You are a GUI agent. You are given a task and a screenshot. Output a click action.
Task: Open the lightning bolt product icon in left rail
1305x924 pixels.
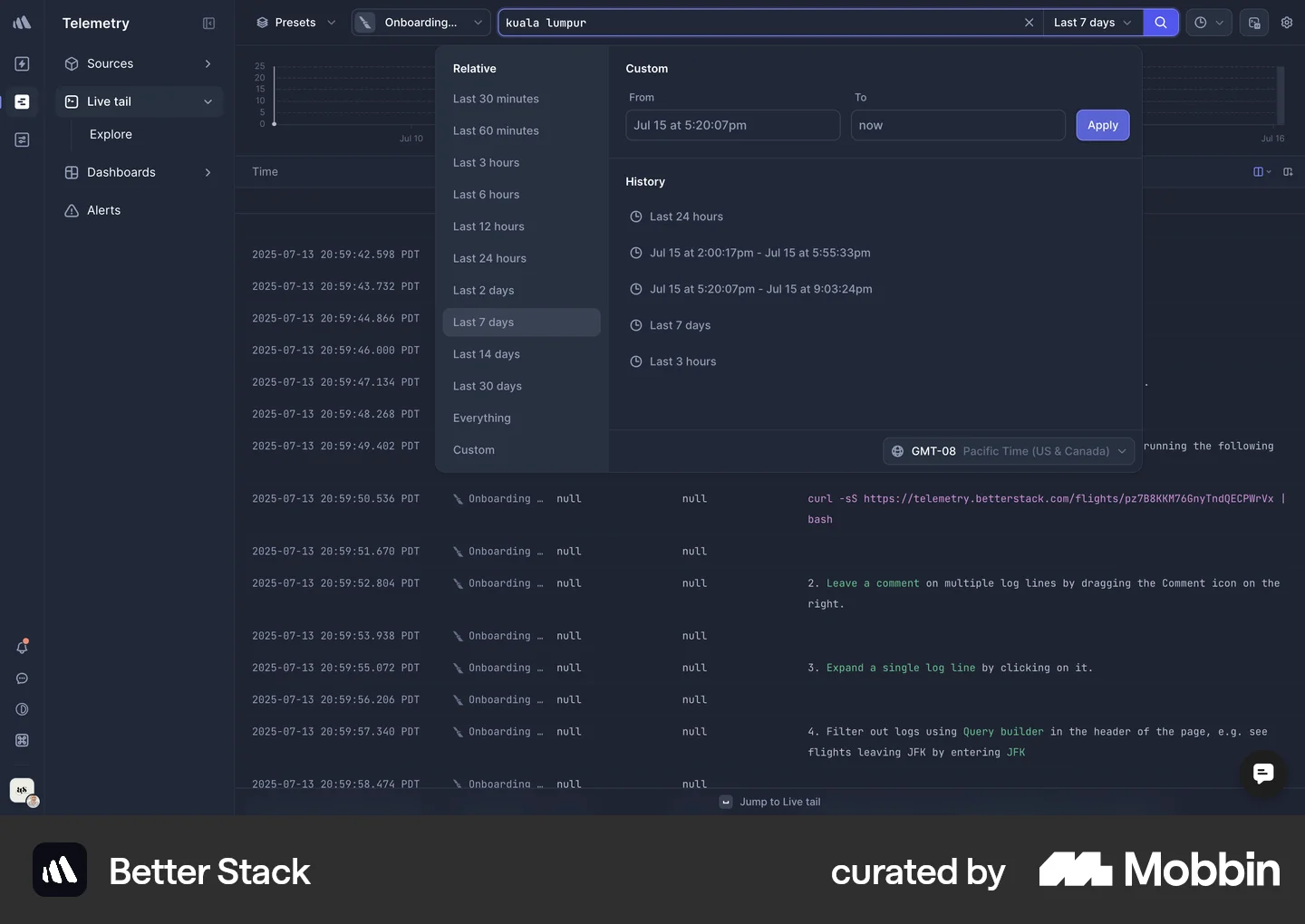click(x=22, y=63)
